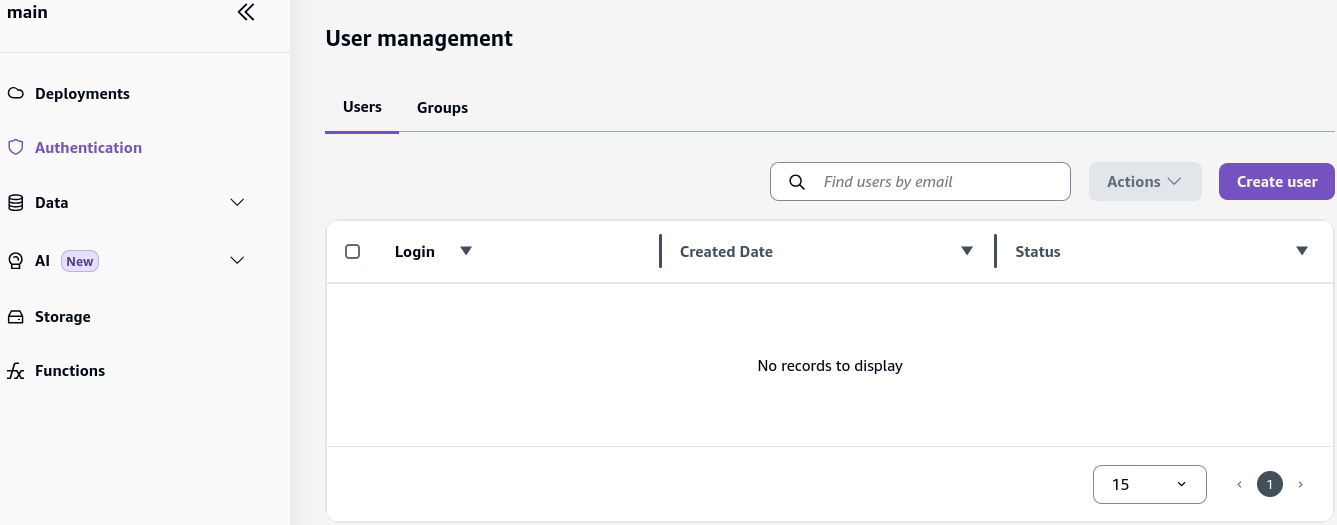Open Data in sidebar
The width and height of the screenshot is (1337, 525).
click(x=52, y=202)
